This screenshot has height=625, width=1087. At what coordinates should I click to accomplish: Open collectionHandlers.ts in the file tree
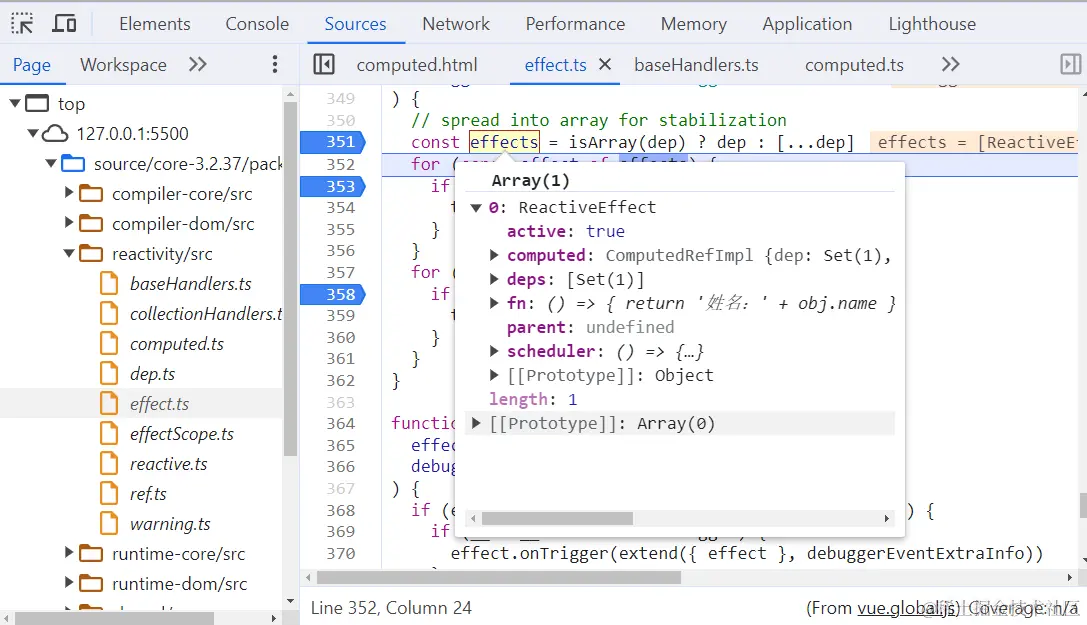(x=206, y=313)
